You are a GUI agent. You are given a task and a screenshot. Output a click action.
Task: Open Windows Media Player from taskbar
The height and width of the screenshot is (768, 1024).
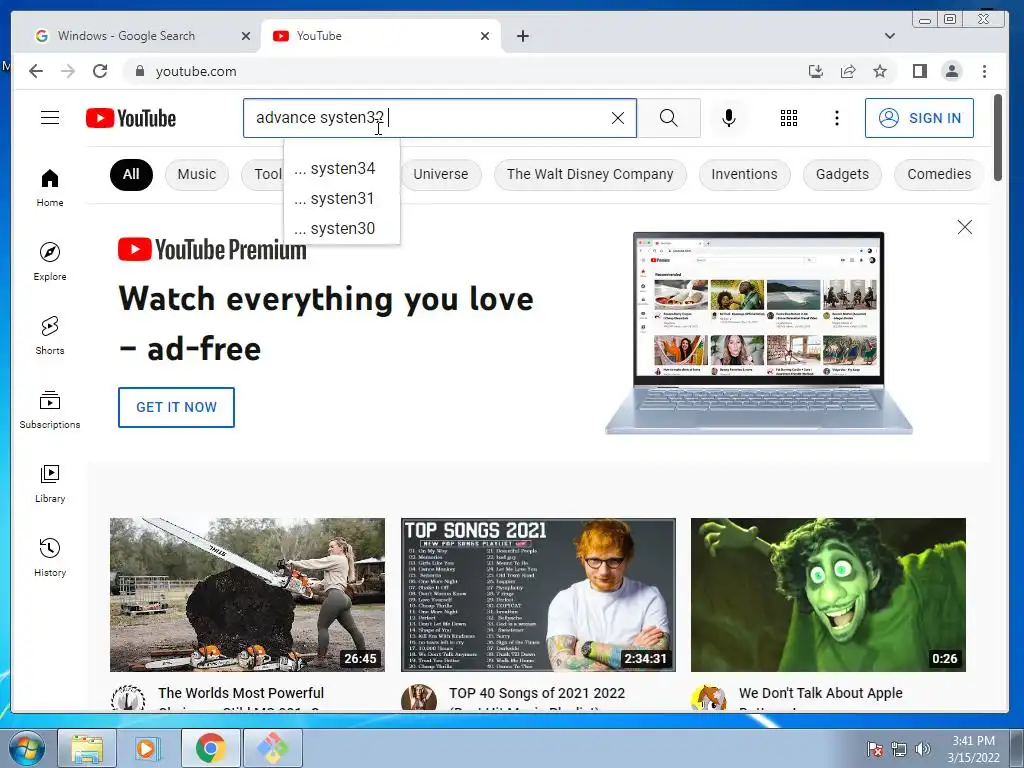(x=148, y=748)
